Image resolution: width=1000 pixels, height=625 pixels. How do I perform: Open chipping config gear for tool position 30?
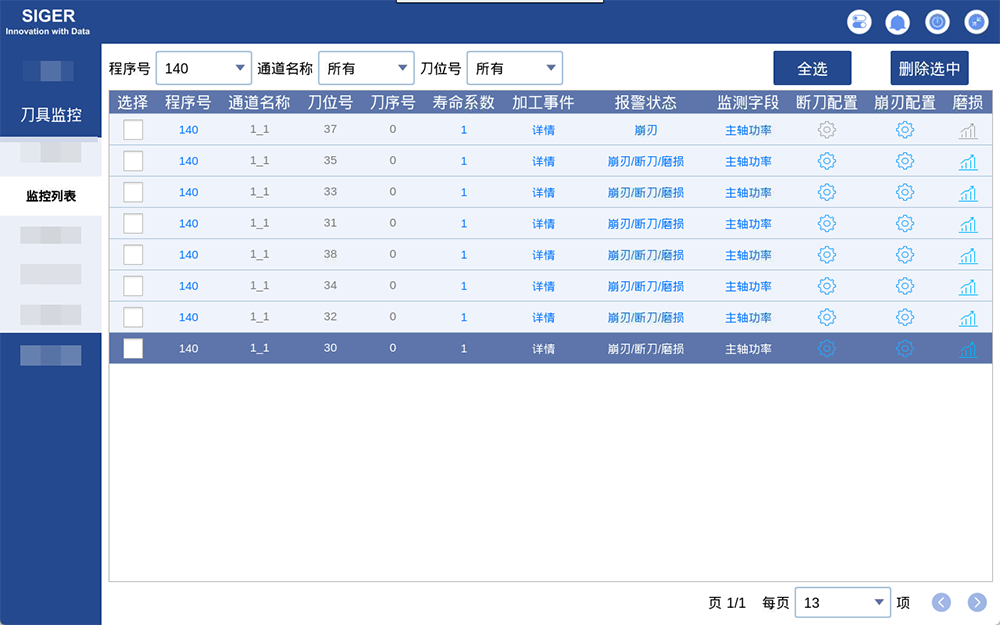pyautogui.click(x=904, y=348)
